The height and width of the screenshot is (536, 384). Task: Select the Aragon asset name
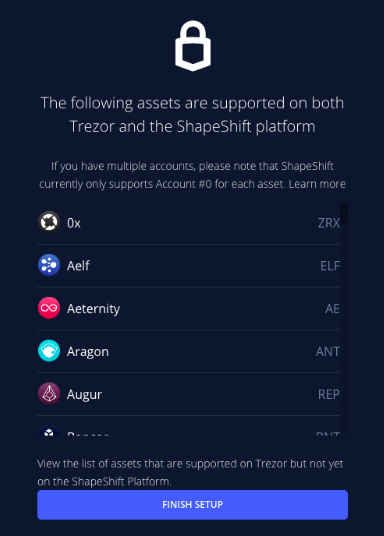88,352
